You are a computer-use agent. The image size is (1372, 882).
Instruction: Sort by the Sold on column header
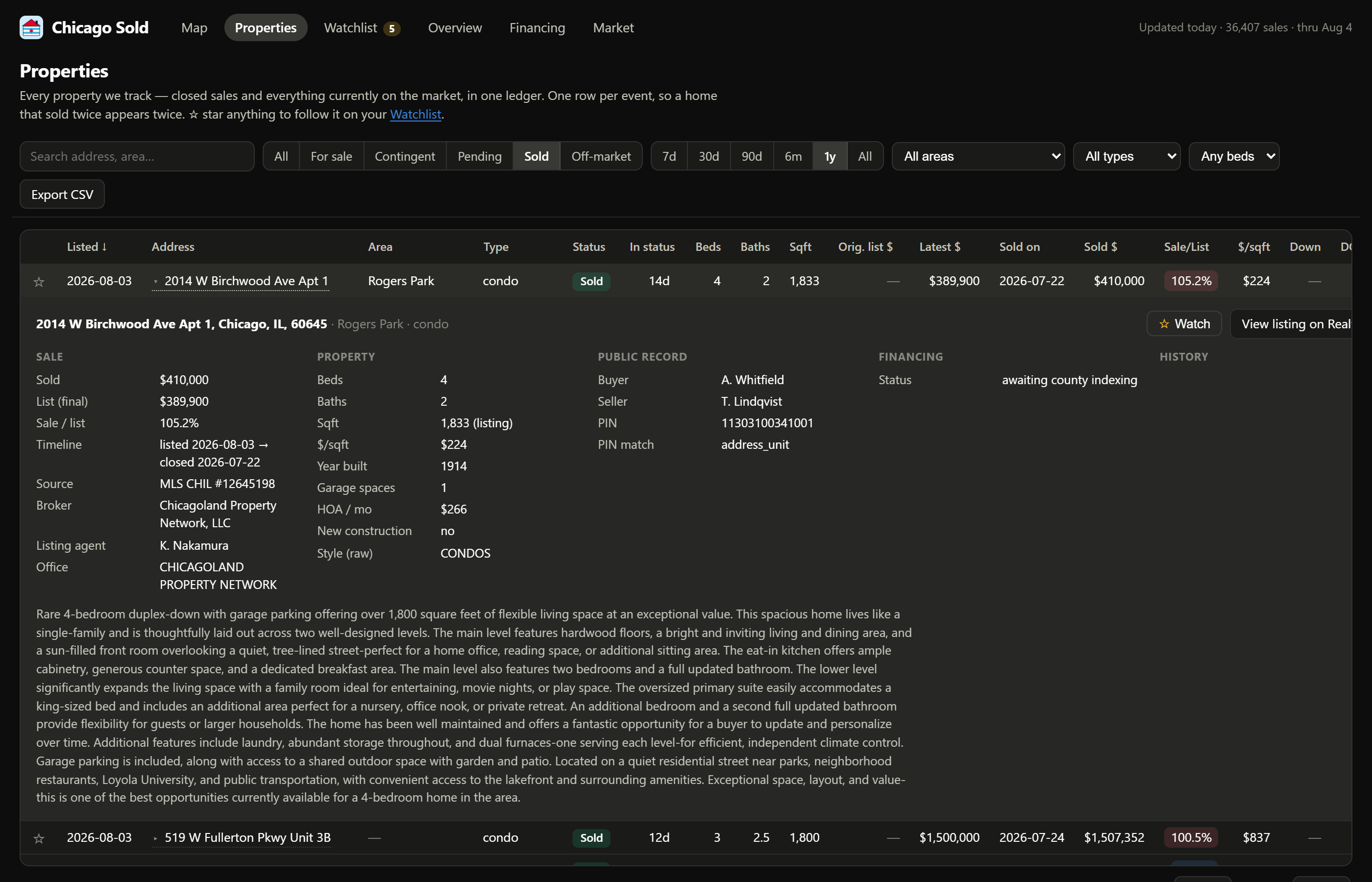coord(1019,247)
